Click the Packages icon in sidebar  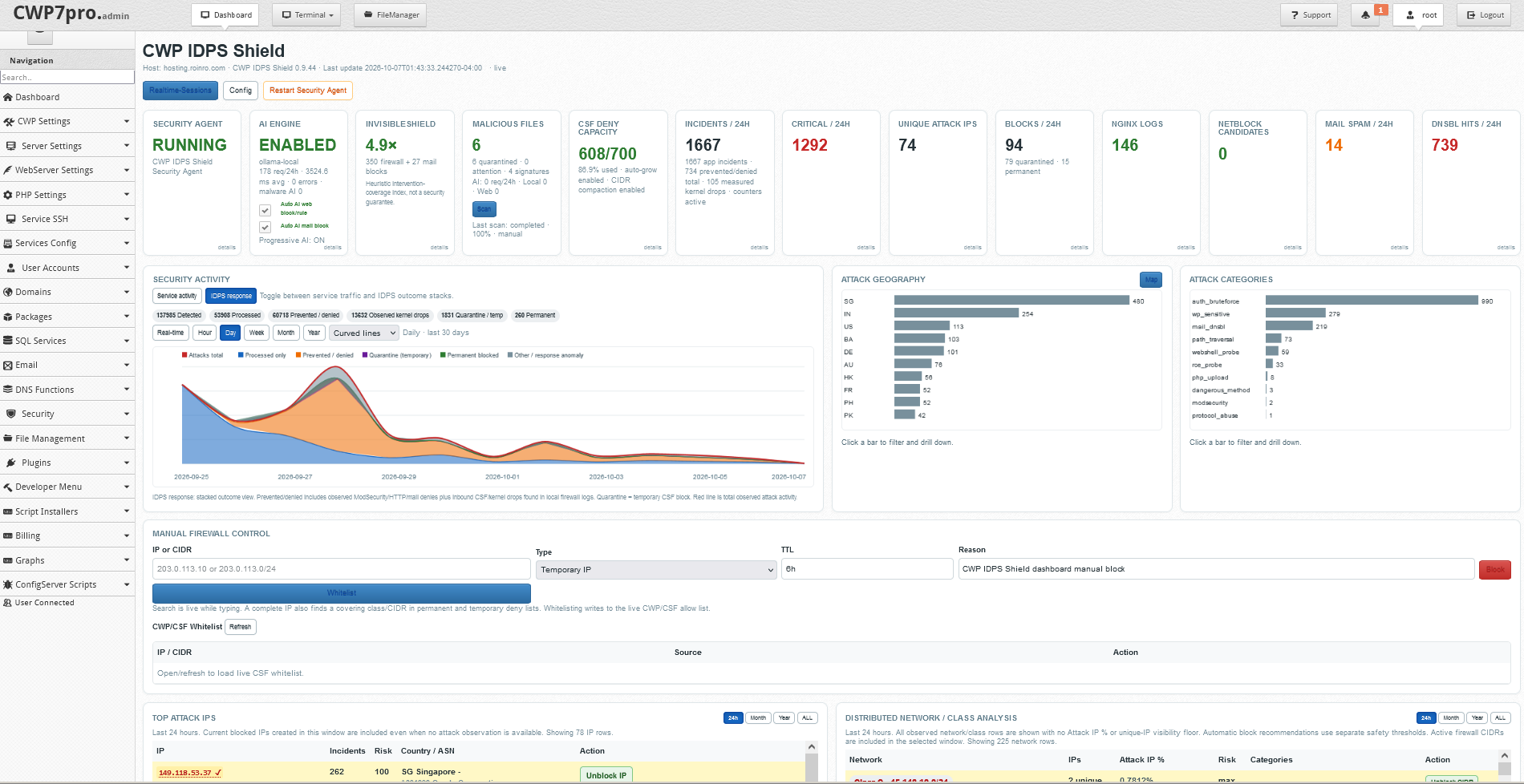[x=8, y=317]
